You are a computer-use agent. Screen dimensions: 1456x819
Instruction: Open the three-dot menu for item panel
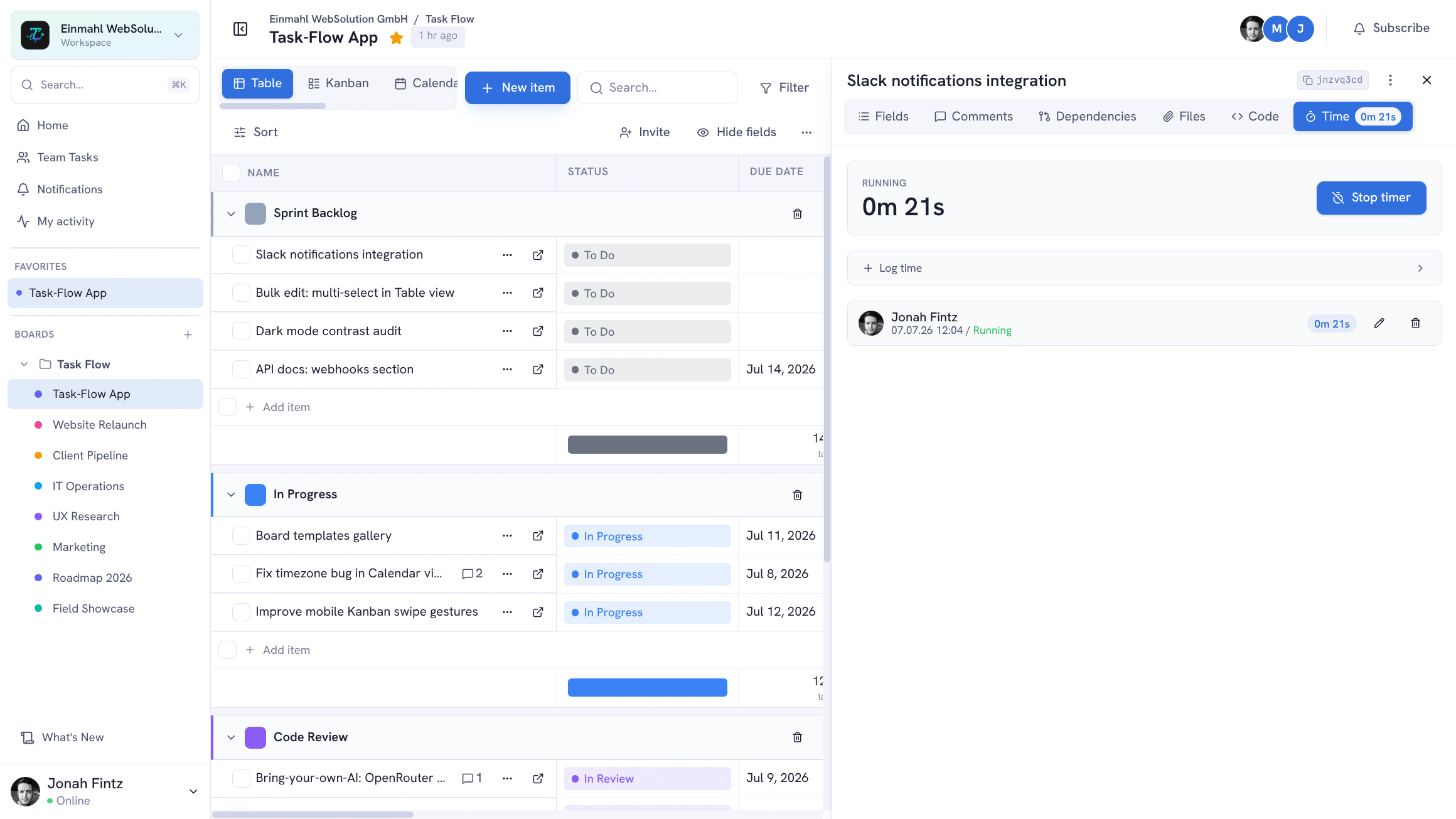(1390, 80)
